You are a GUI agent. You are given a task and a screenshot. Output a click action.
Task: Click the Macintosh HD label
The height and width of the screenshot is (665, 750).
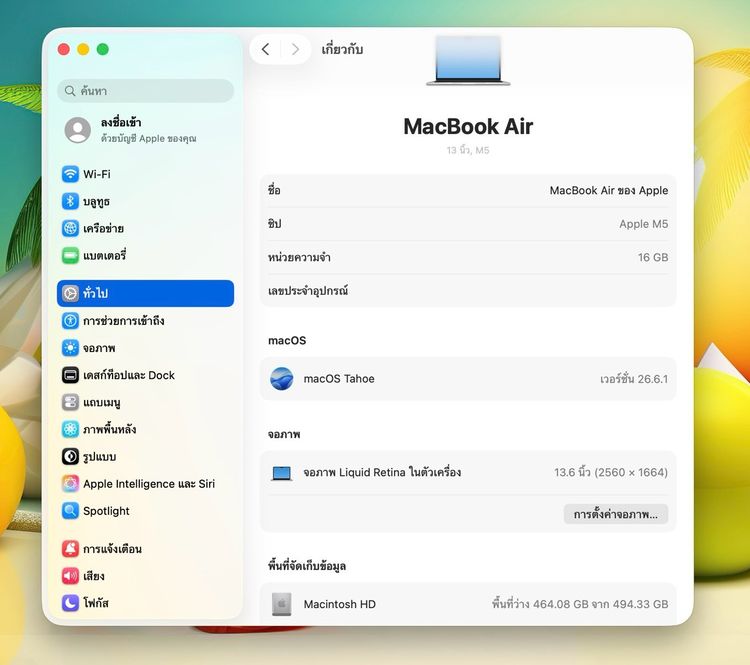click(x=340, y=604)
